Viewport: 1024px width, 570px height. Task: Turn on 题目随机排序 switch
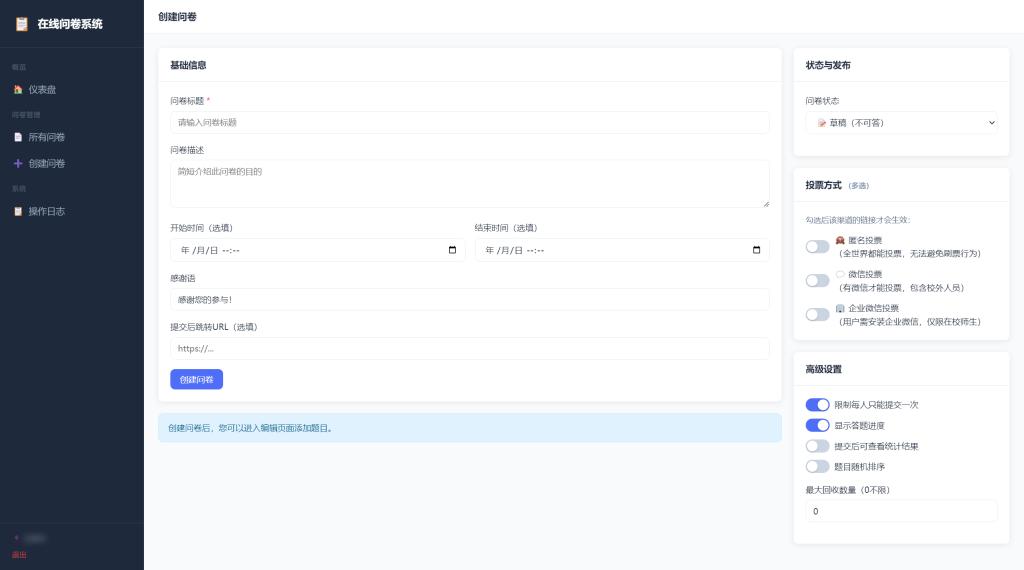817,467
